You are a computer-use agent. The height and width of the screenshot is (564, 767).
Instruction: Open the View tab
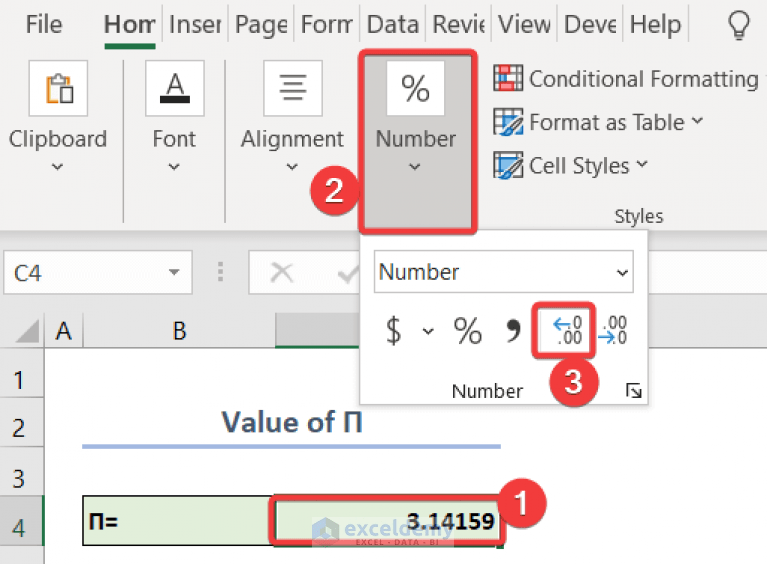click(x=524, y=24)
